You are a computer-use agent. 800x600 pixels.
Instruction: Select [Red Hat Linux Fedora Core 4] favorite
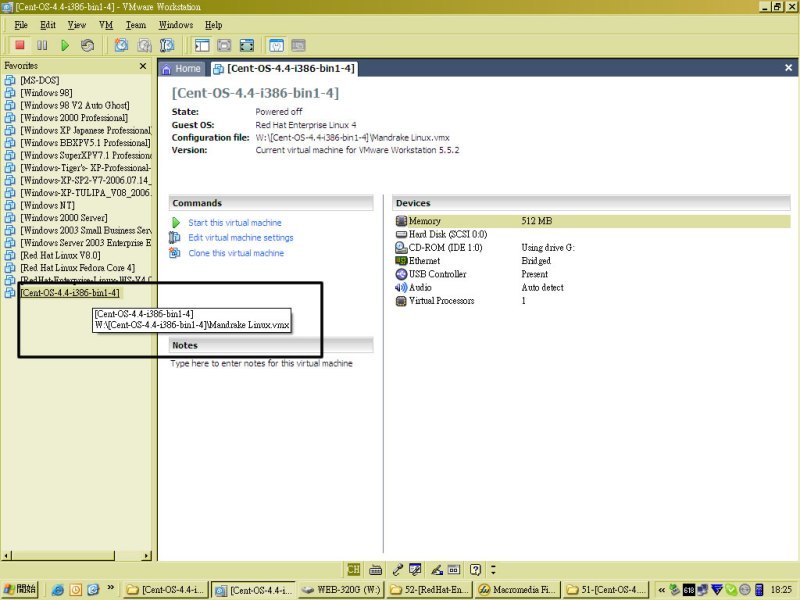78,268
